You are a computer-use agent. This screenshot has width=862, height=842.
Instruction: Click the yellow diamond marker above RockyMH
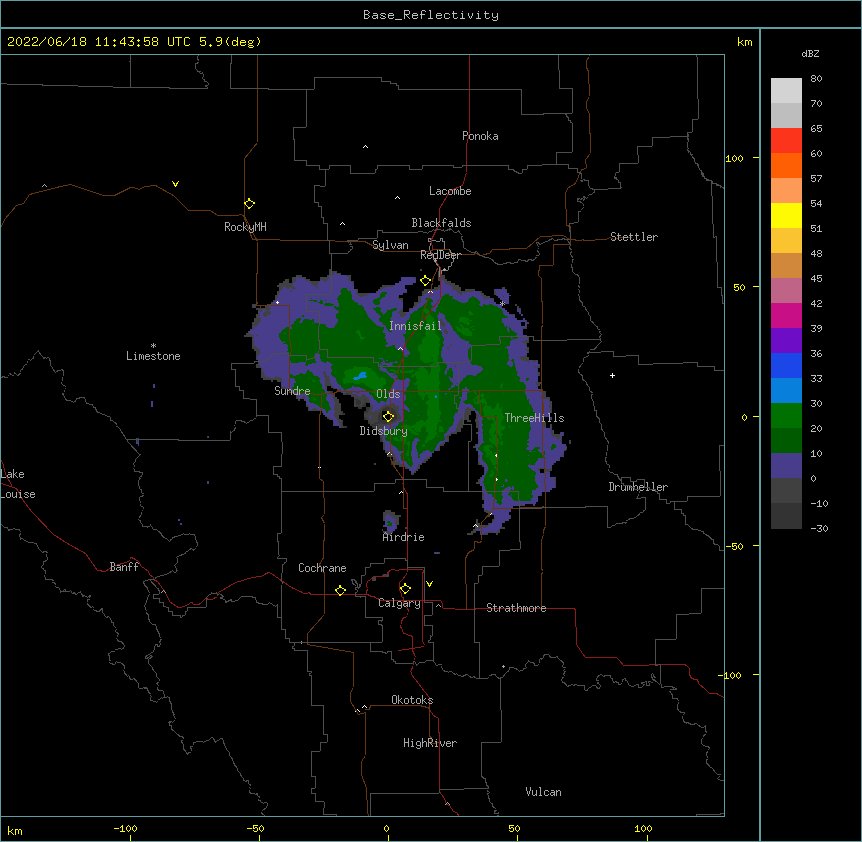pos(250,204)
